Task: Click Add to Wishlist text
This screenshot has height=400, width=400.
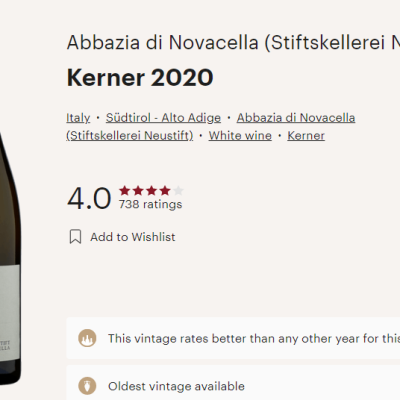Action: point(133,237)
